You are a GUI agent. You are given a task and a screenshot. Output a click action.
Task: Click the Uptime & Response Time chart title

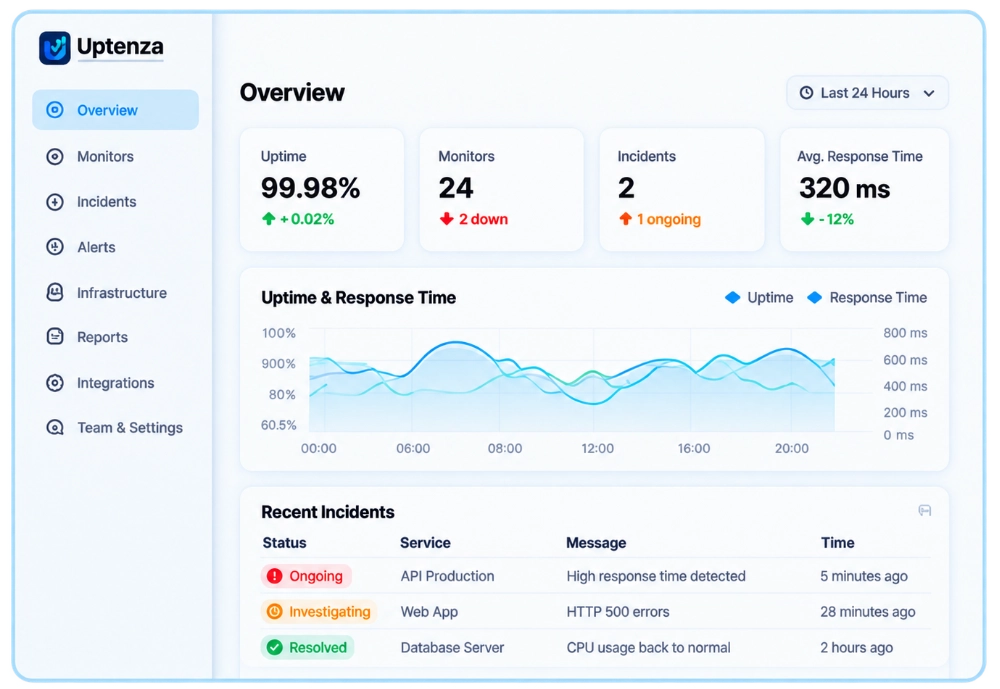358,298
